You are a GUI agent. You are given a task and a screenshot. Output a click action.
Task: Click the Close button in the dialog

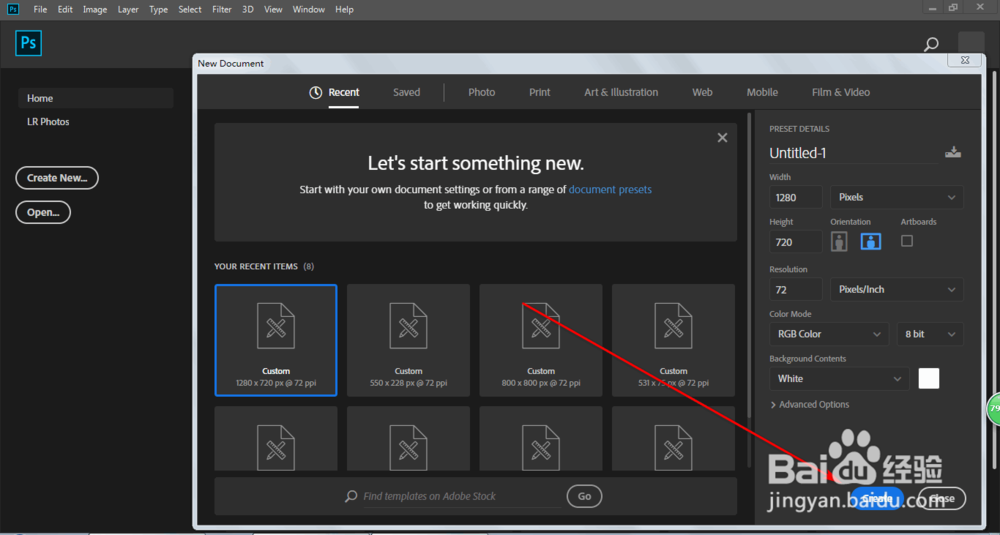click(x=942, y=498)
